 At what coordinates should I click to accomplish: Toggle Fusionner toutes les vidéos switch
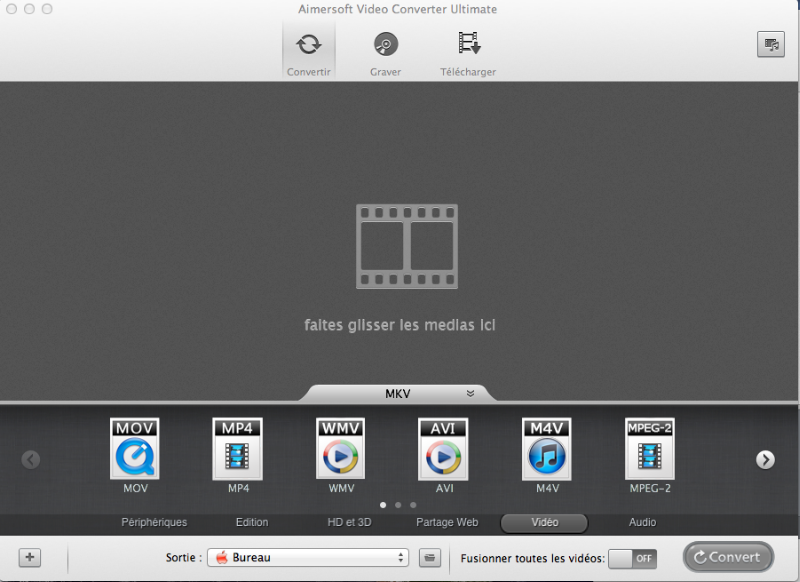(x=633, y=559)
